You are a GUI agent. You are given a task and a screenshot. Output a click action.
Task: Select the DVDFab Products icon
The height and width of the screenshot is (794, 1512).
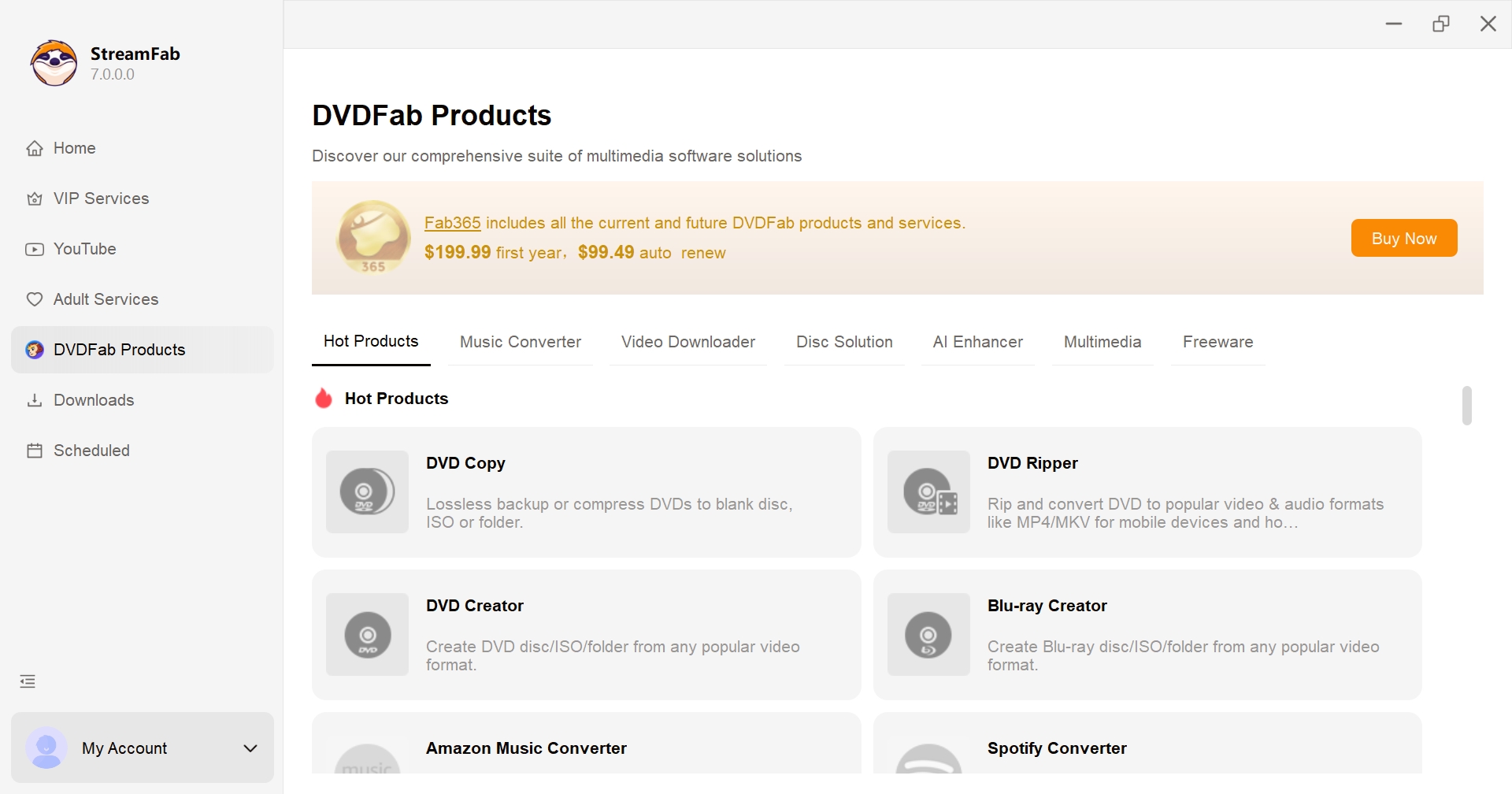click(35, 349)
